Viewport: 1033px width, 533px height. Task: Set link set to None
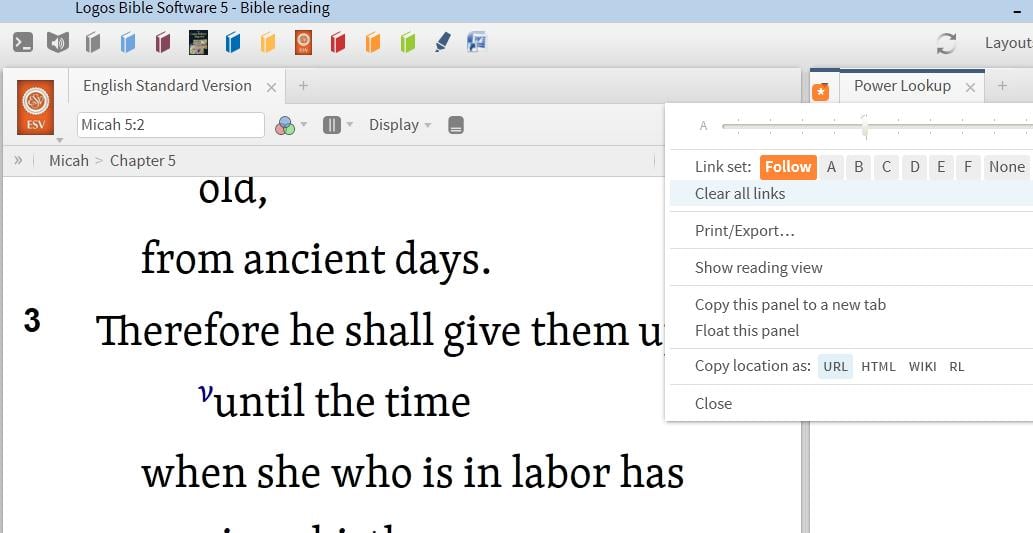pyautogui.click(x=1007, y=167)
